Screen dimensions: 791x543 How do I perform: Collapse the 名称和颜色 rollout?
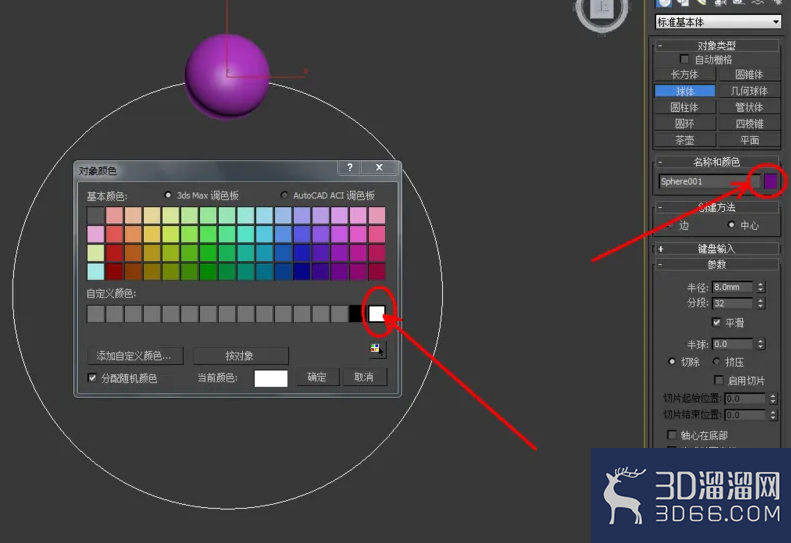pyautogui.click(x=716, y=162)
